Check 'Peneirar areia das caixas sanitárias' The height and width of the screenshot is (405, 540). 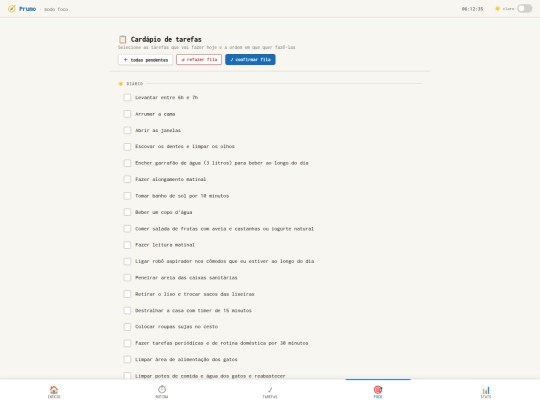pyautogui.click(x=127, y=278)
